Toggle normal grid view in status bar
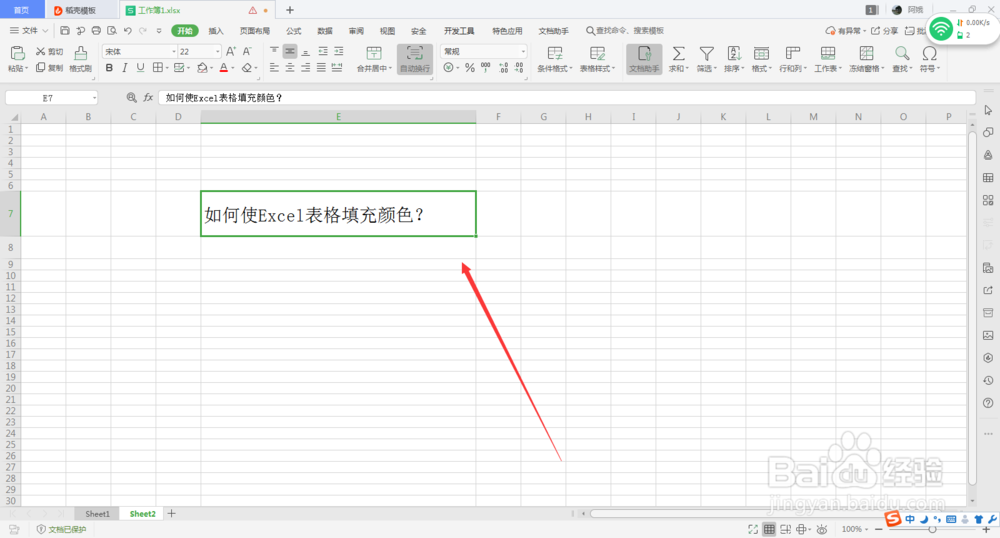This screenshot has height=538, width=1000. [x=769, y=529]
